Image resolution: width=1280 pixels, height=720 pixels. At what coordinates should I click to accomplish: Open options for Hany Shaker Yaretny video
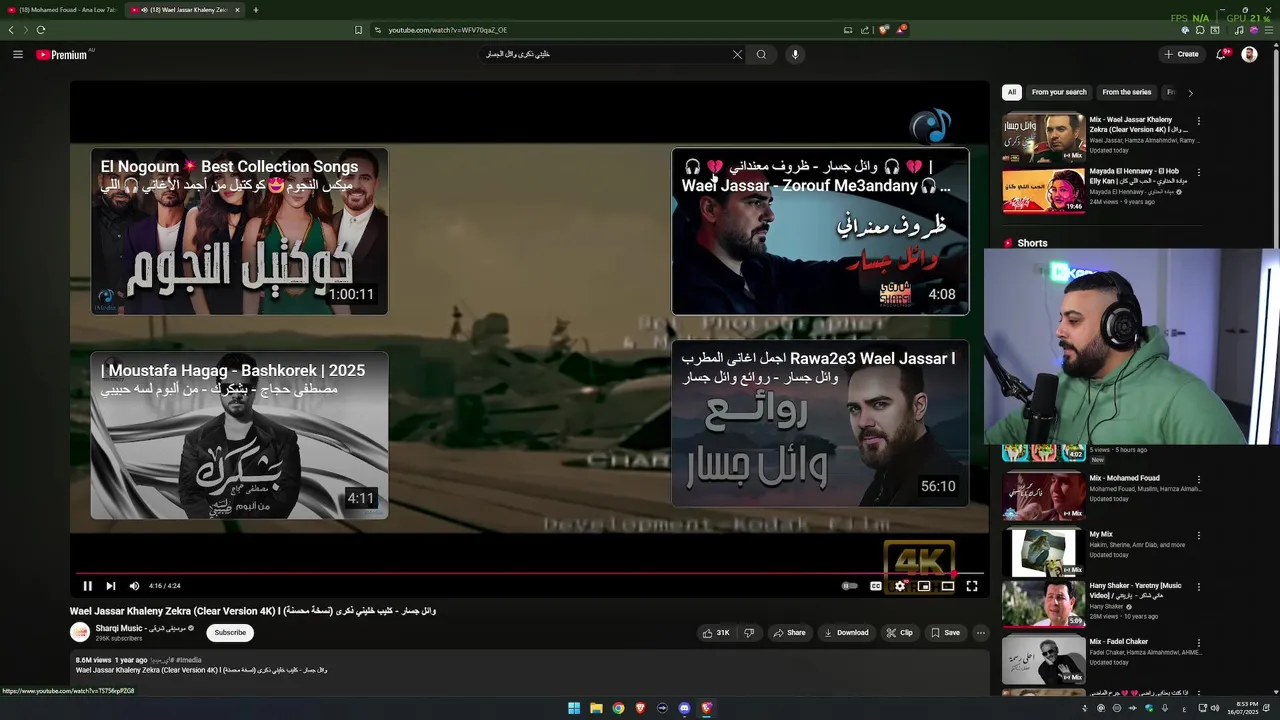coord(1199,587)
